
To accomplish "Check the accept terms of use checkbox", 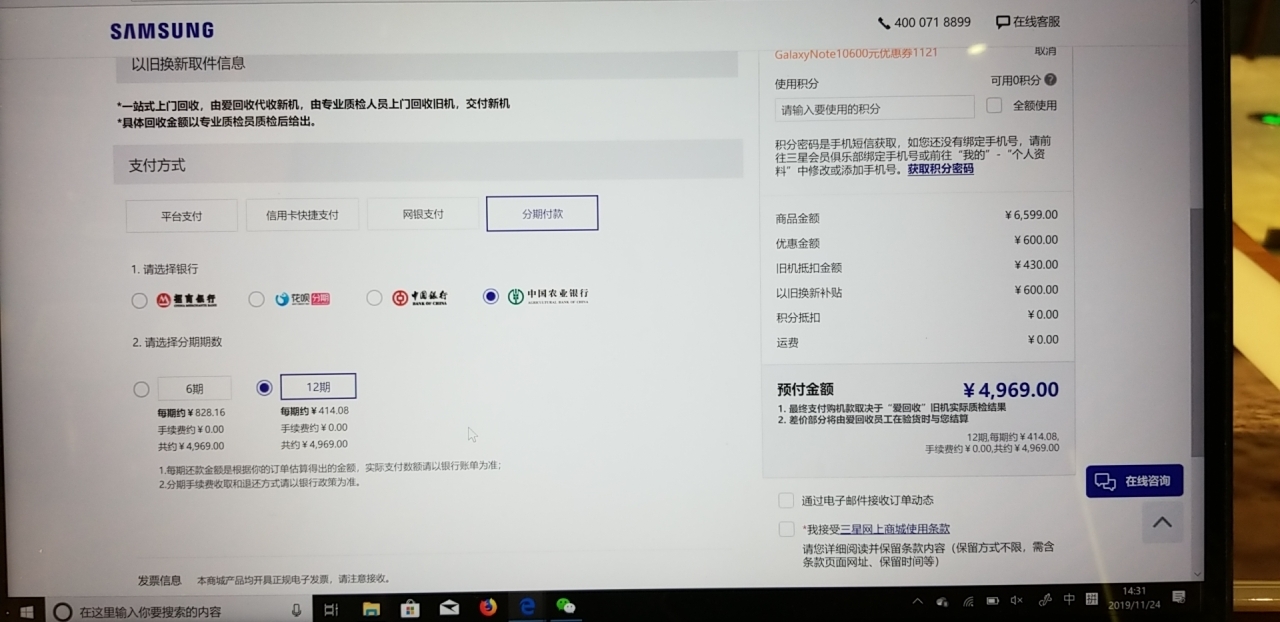I will (786, 529).
